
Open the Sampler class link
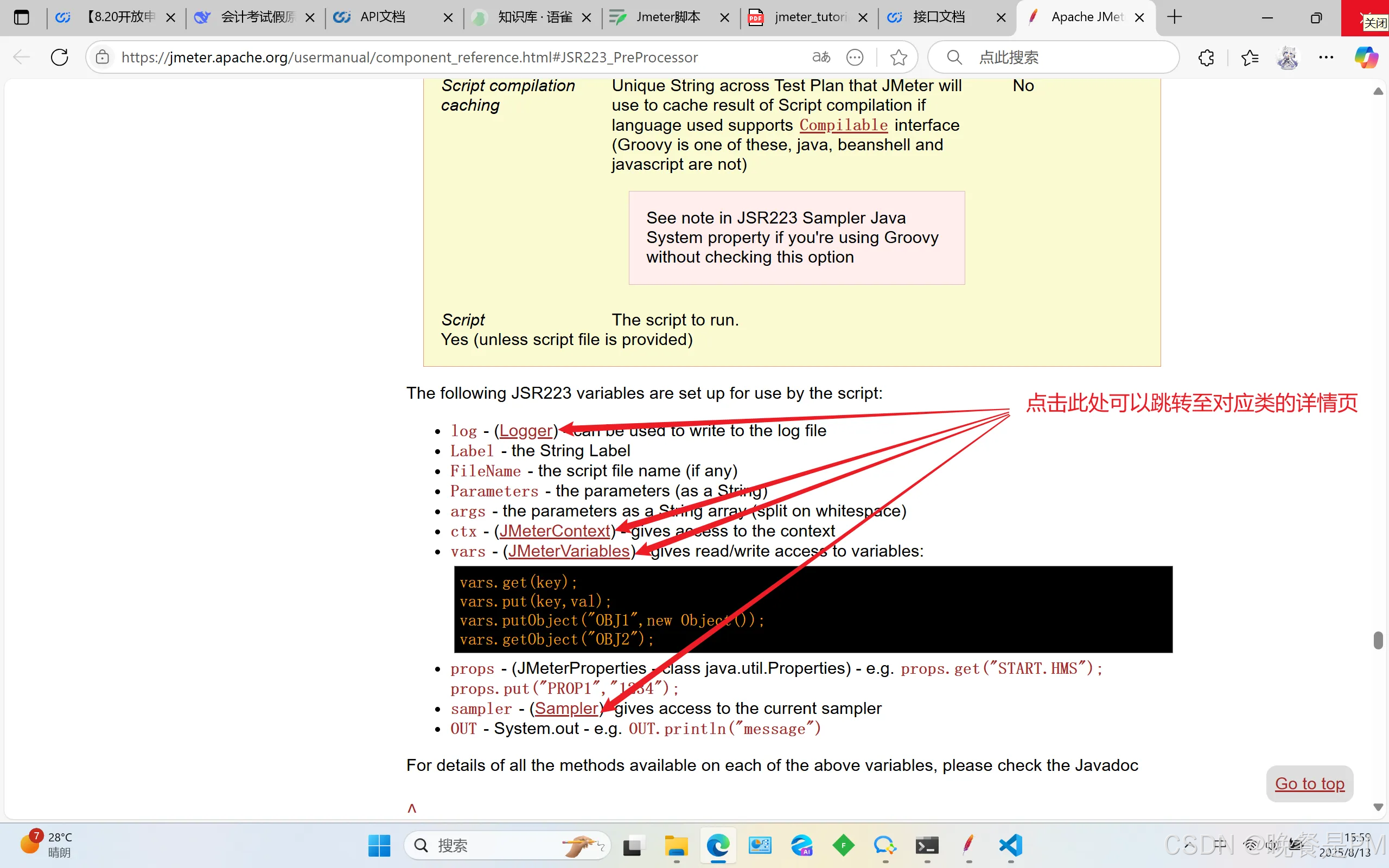pyautogui.click(x=566, y=709)
